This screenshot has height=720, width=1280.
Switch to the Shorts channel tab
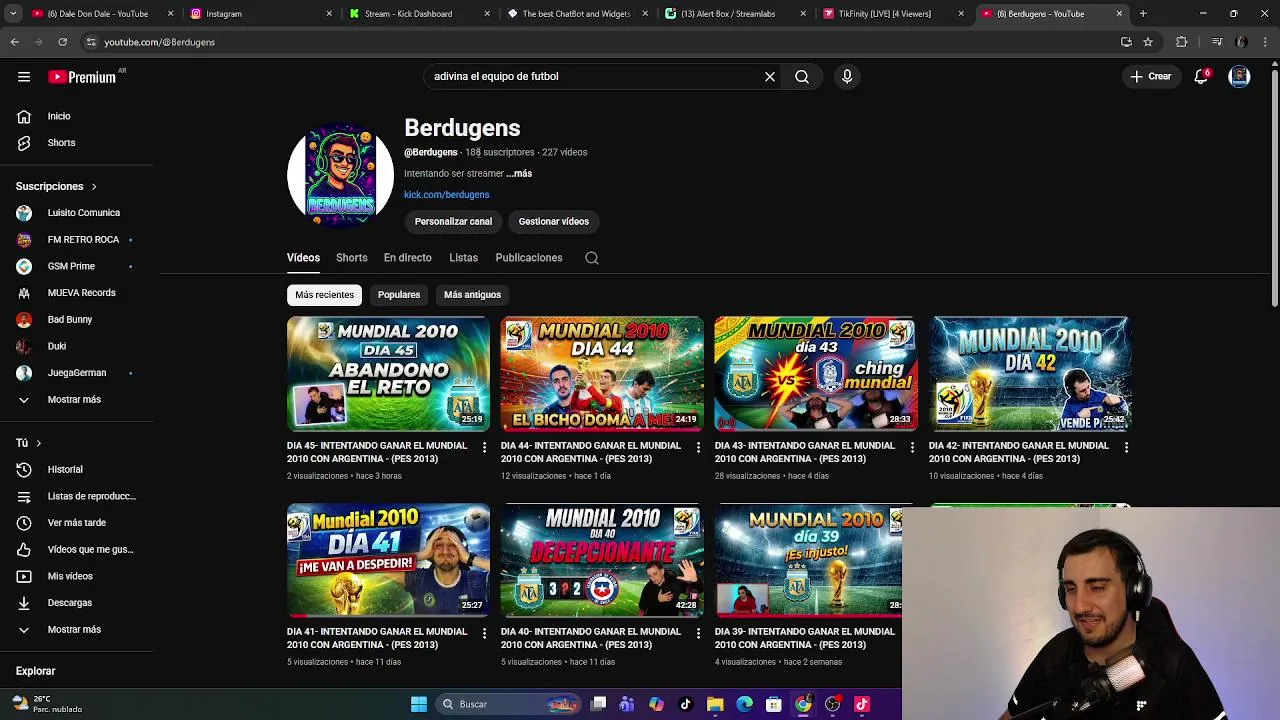(351, 258)
